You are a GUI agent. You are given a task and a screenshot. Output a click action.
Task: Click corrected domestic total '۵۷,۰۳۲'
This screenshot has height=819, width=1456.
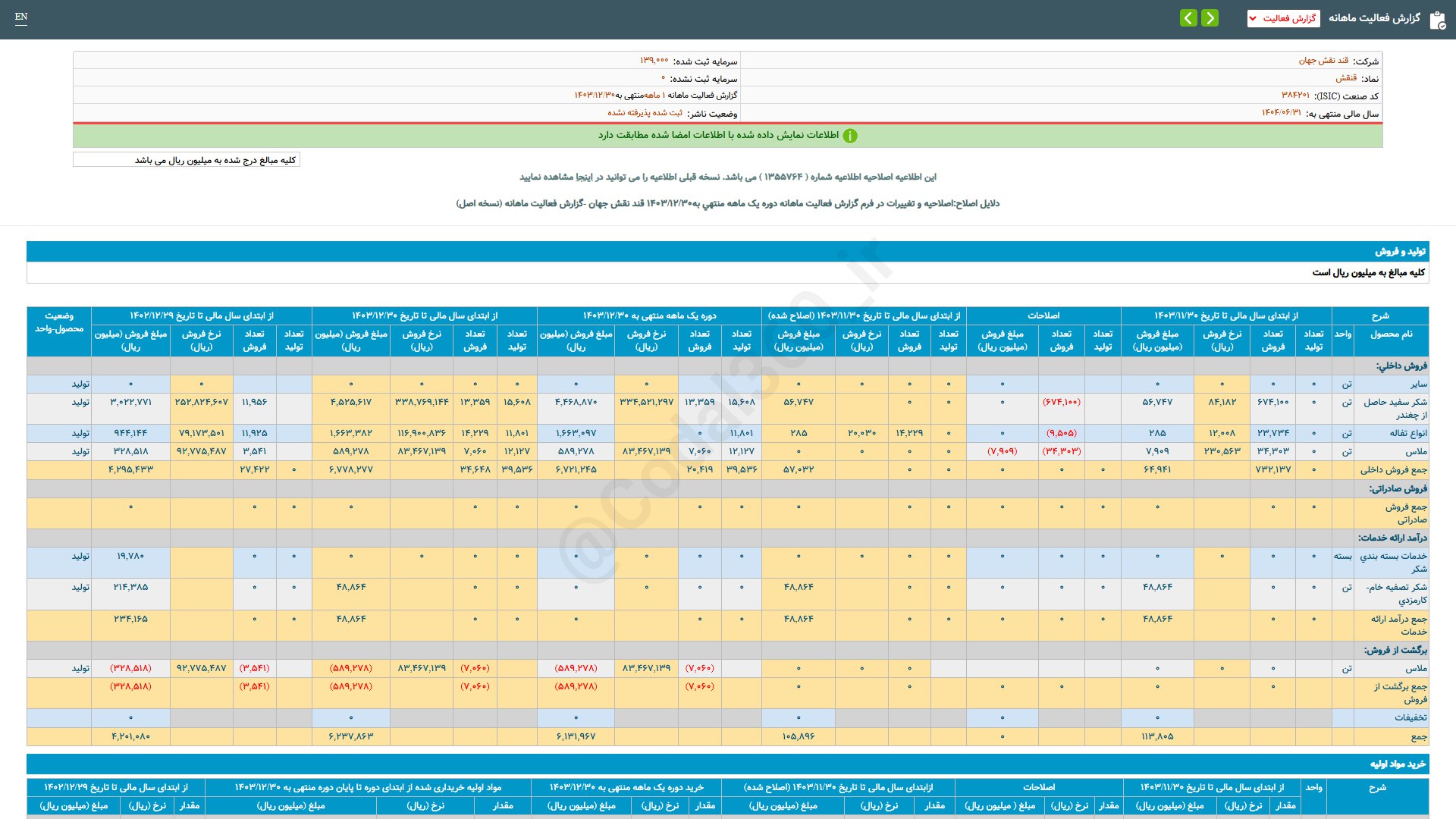click(799, 470)
